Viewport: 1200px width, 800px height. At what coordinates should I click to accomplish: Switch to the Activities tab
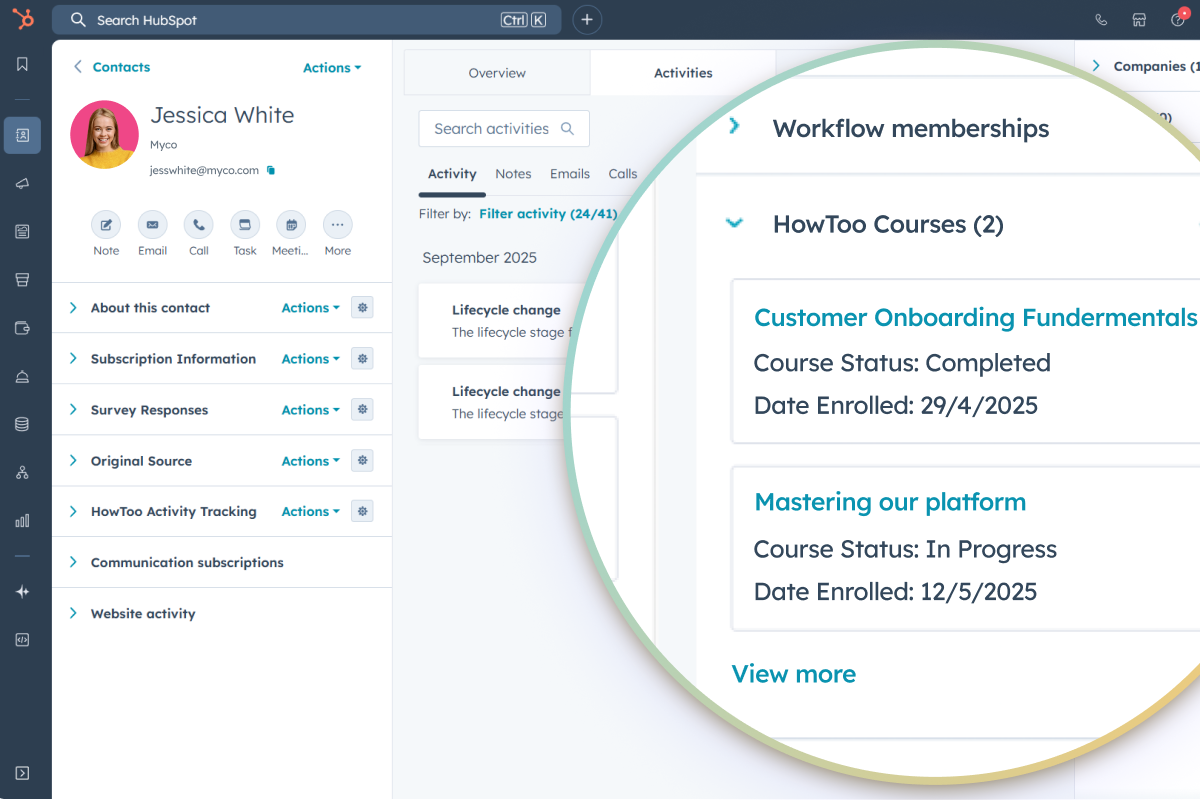[x=683, y=73]
